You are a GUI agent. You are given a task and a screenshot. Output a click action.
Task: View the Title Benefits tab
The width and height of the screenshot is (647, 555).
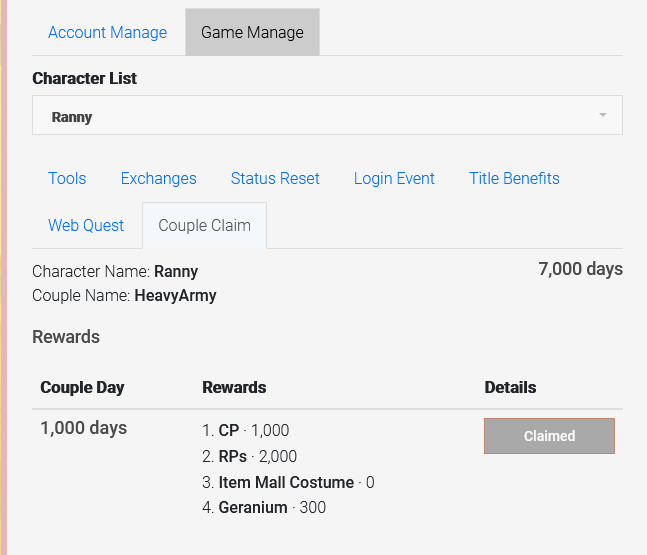point(514,178)
